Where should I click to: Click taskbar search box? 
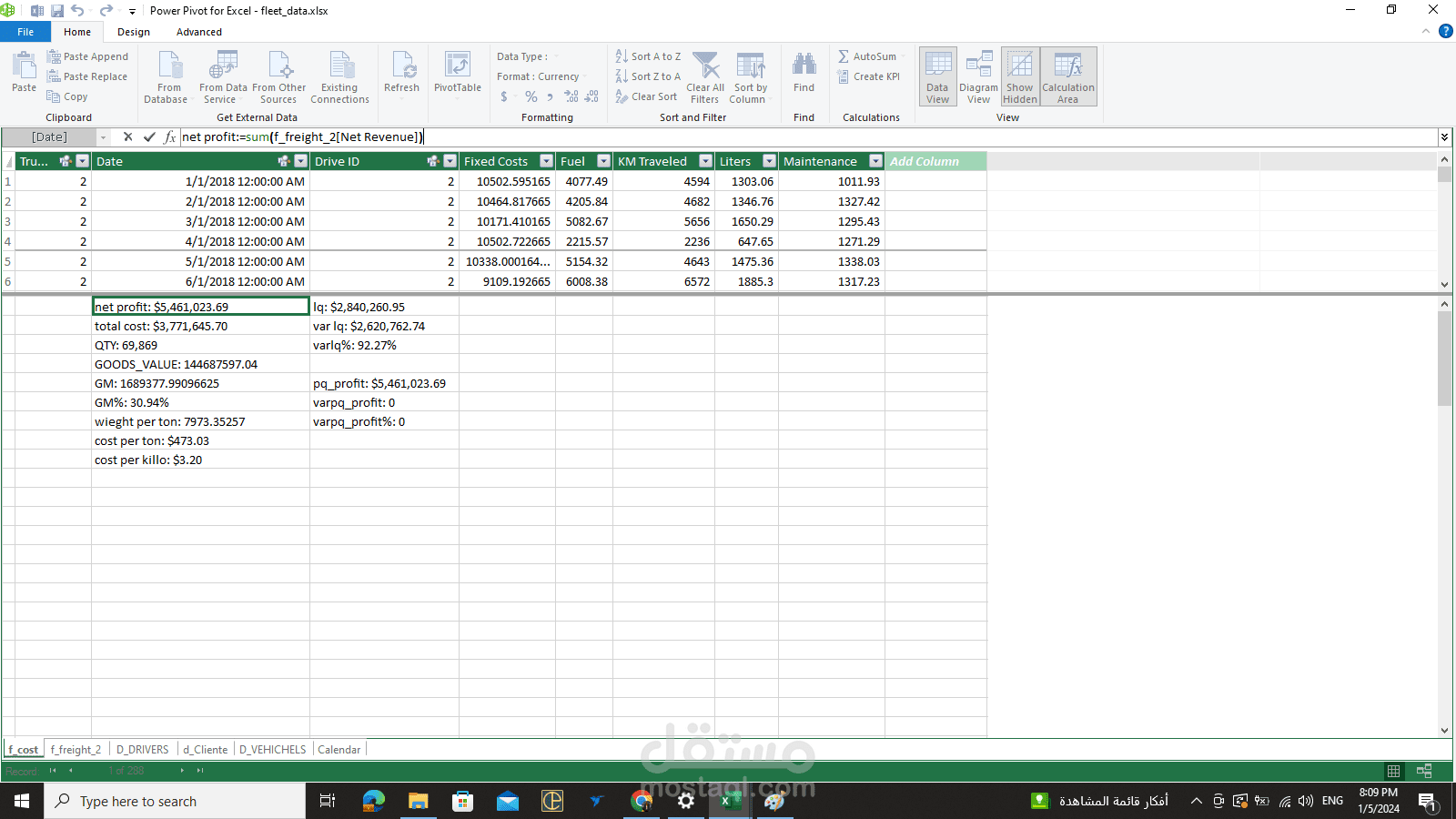[175, 801]
